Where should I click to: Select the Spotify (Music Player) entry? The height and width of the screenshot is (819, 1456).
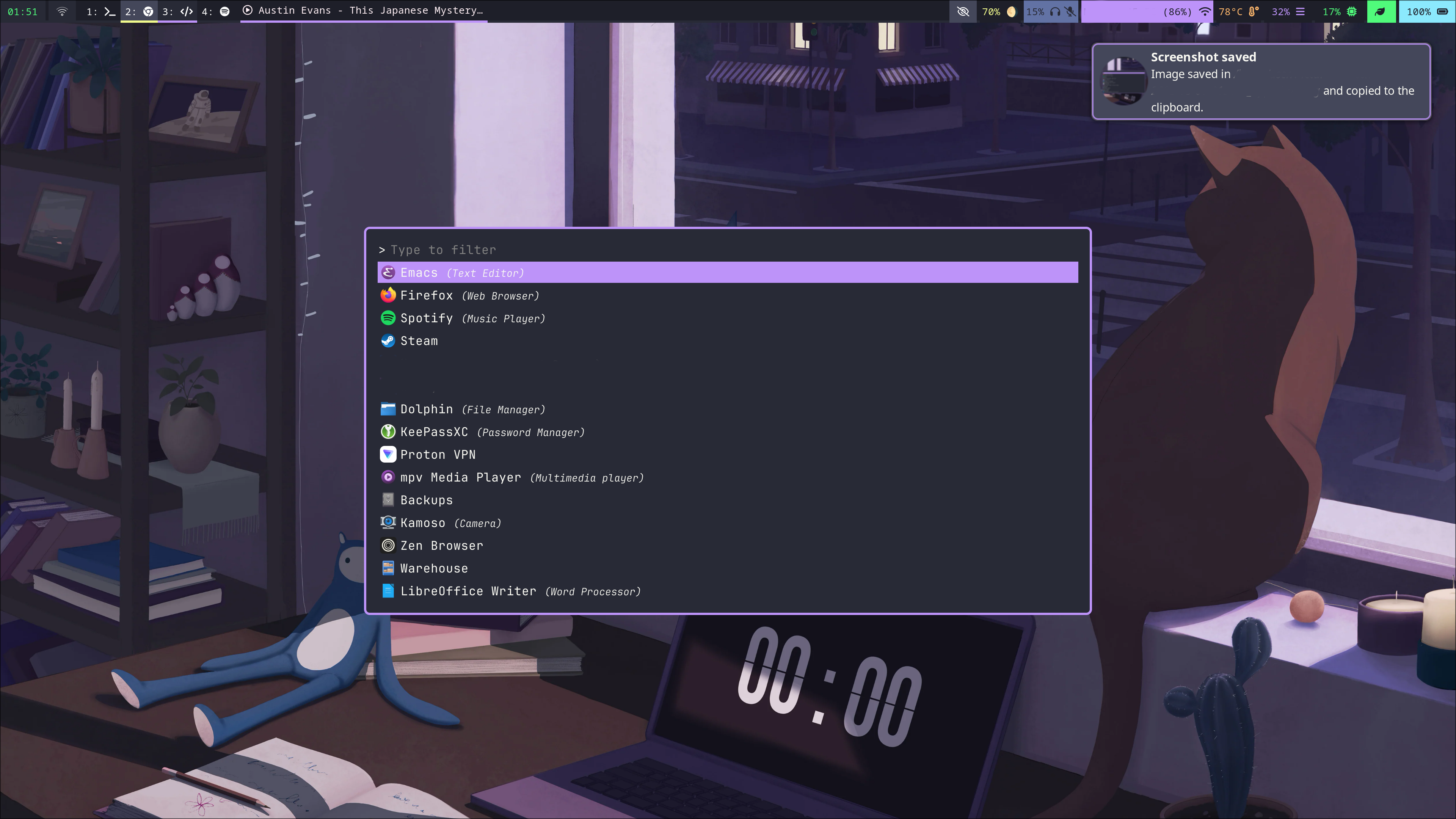pos(728,318)
